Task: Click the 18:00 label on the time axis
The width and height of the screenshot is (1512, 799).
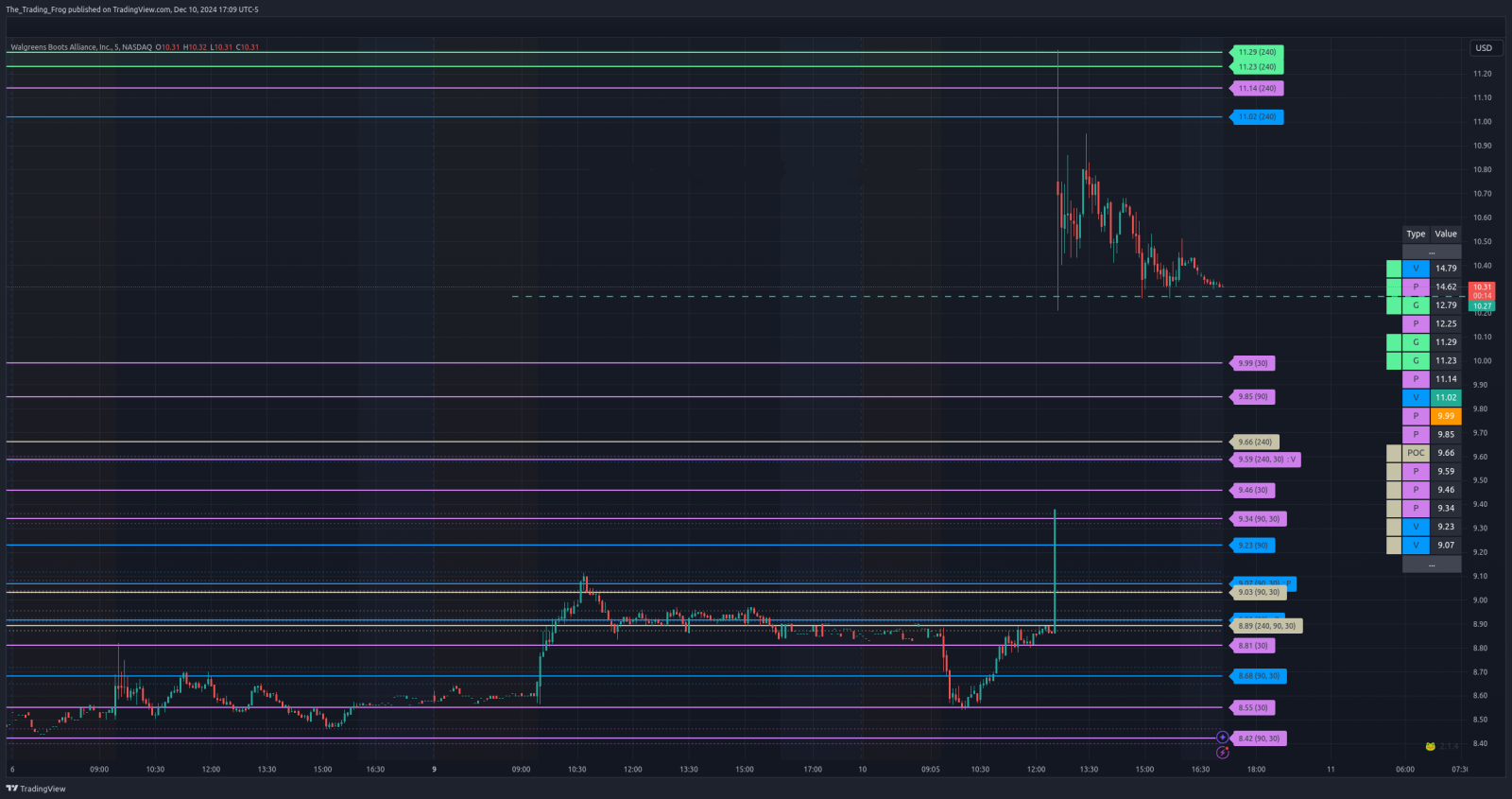Action: 1256,770
